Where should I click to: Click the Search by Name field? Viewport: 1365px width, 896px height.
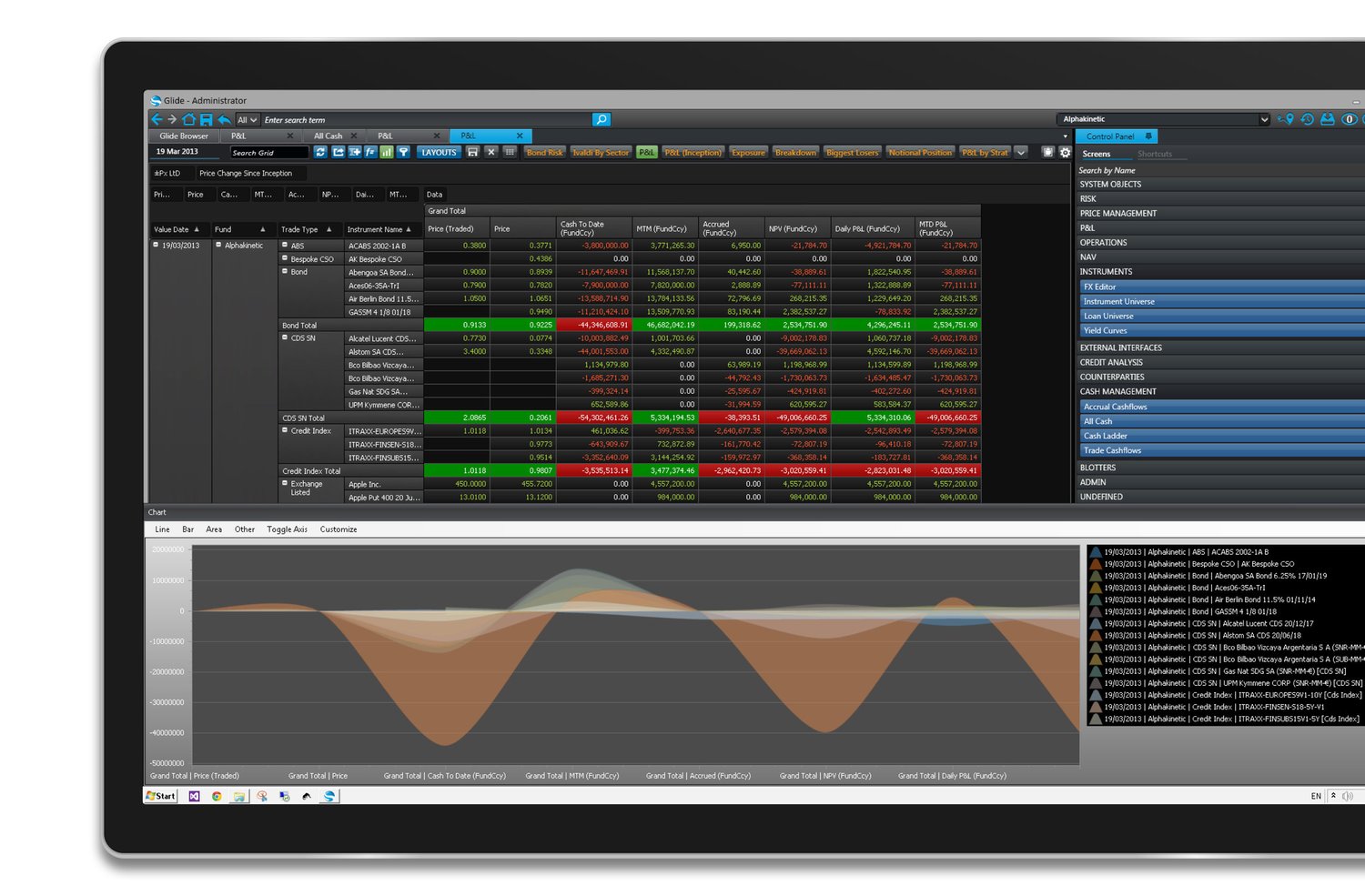click(x=1221, y=170)
